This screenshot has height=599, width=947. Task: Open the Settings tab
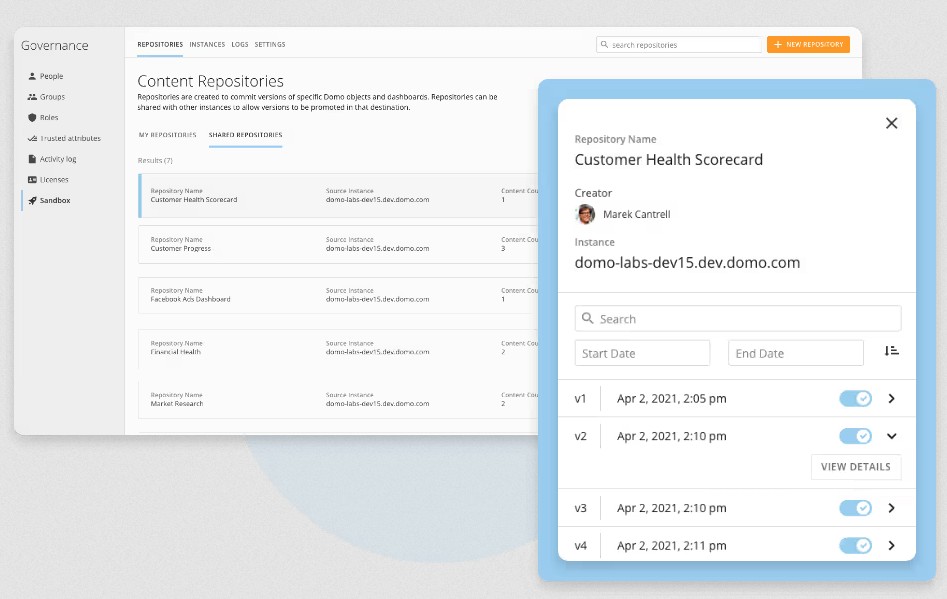pos(270,45)
